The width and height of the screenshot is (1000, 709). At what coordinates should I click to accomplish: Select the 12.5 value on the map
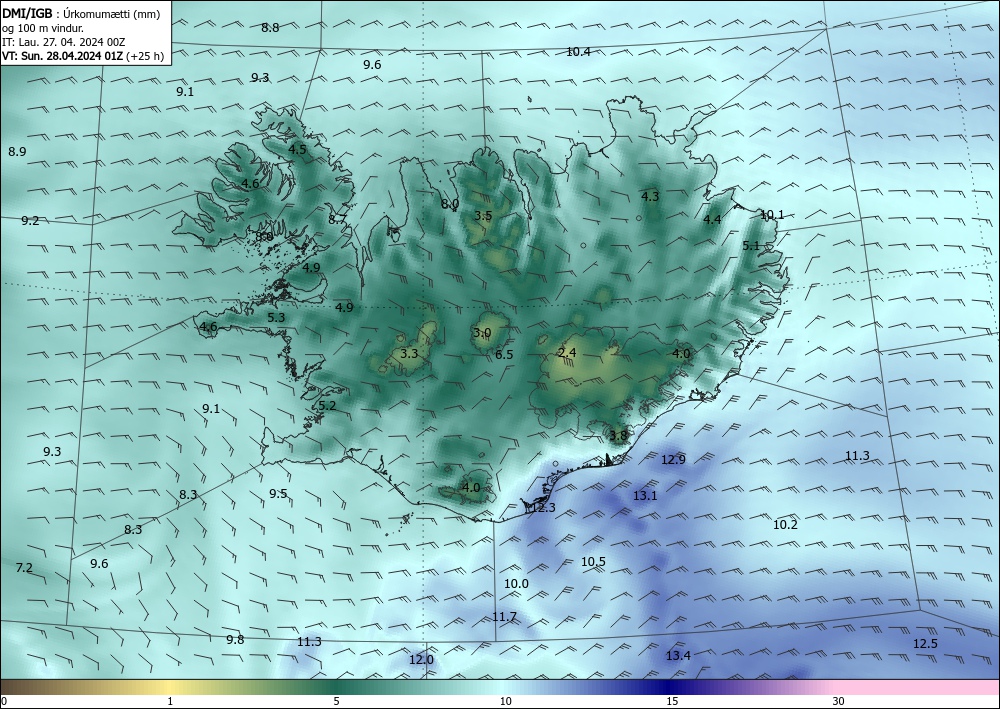(925, 644)
